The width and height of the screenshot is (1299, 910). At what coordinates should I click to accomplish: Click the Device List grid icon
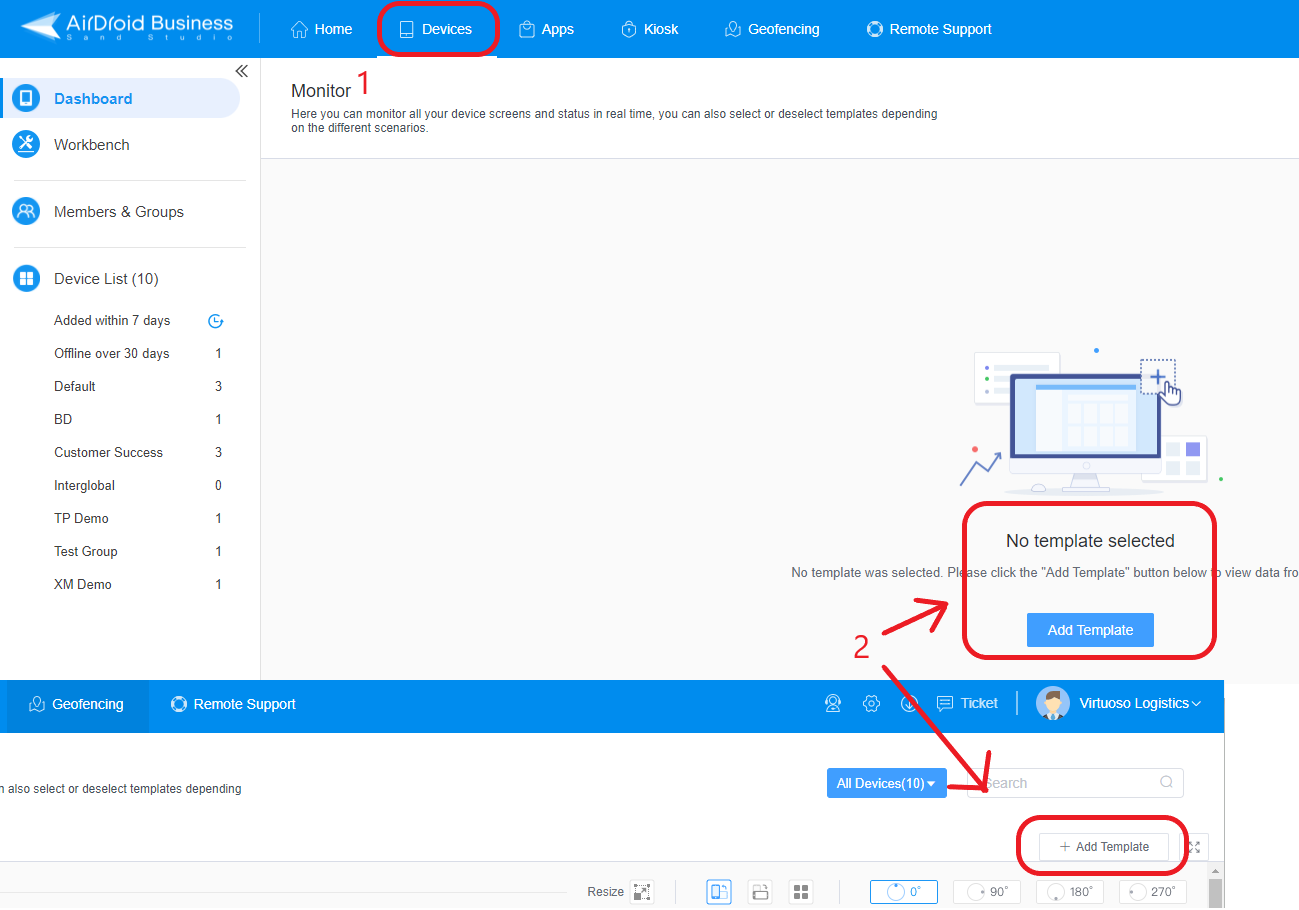[26, 278]
